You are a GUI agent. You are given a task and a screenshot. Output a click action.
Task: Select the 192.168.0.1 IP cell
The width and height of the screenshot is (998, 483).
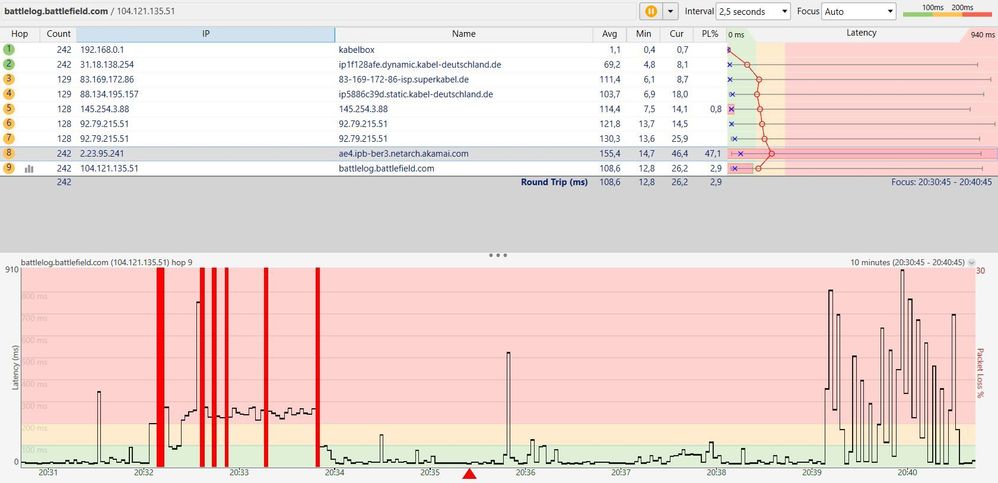(102, 50)
